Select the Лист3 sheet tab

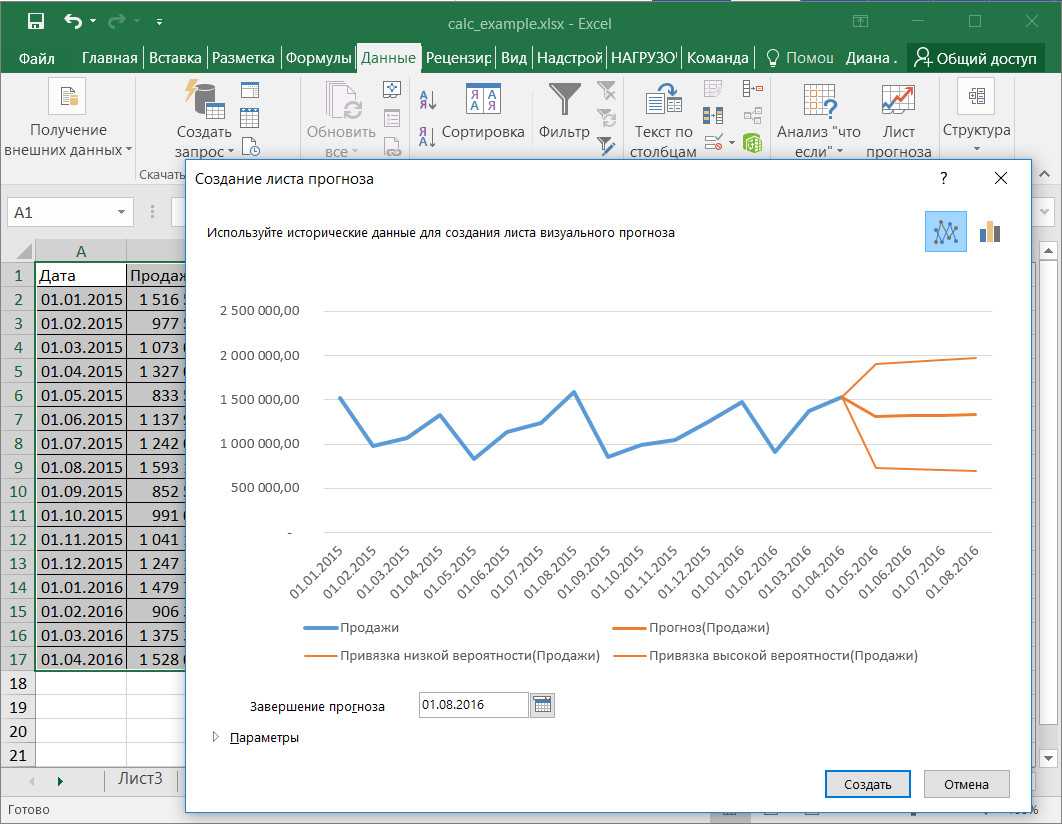[x=140, y=779]
